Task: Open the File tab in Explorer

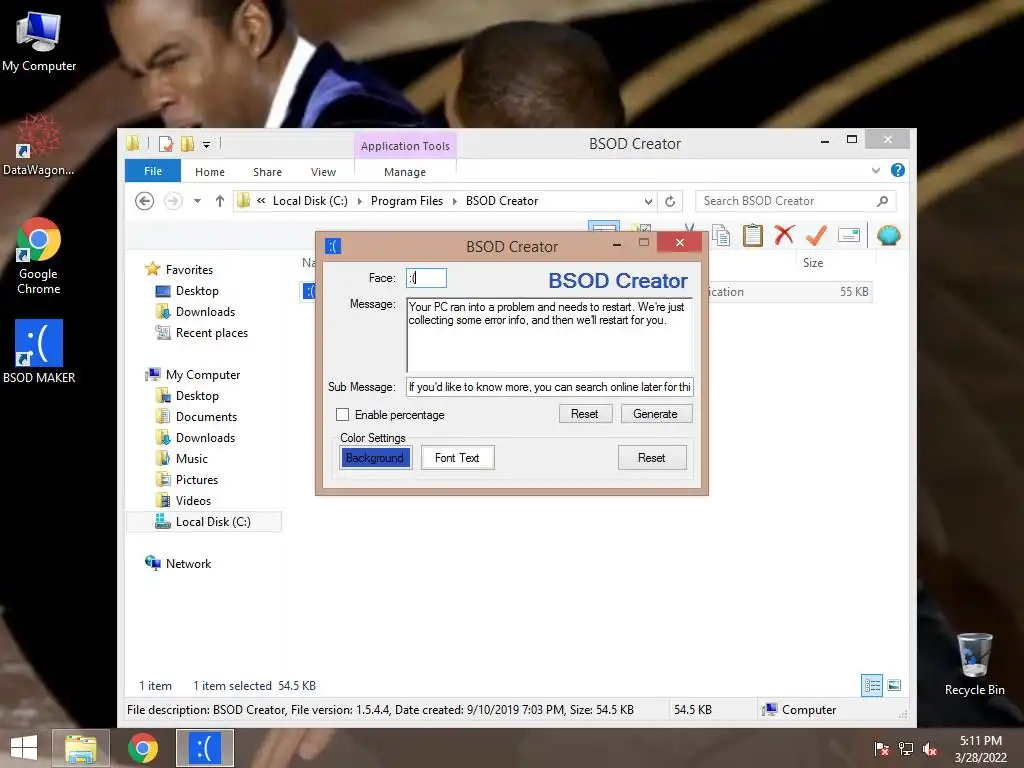Action: pos(153,171)
